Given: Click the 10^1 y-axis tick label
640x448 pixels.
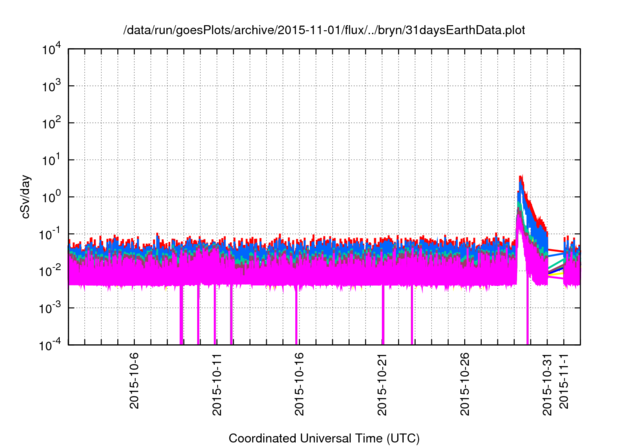Looking at the screenshot, I should click(x=51, y=161).
